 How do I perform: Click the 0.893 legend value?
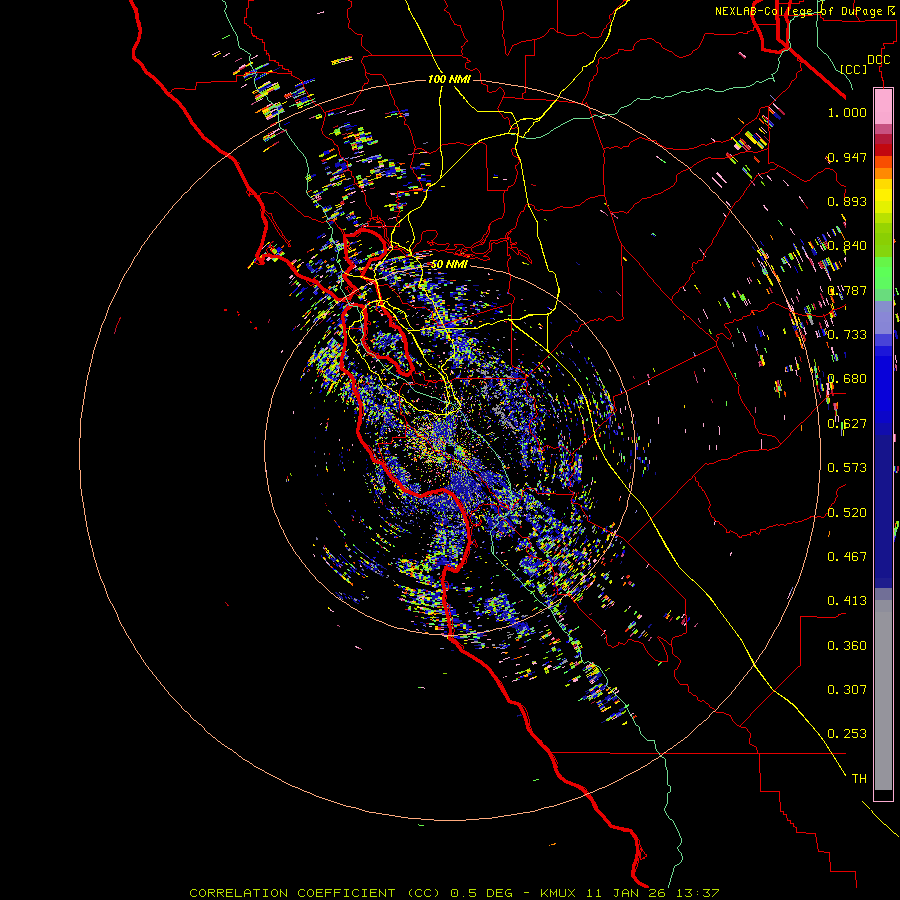click(847, 201)
